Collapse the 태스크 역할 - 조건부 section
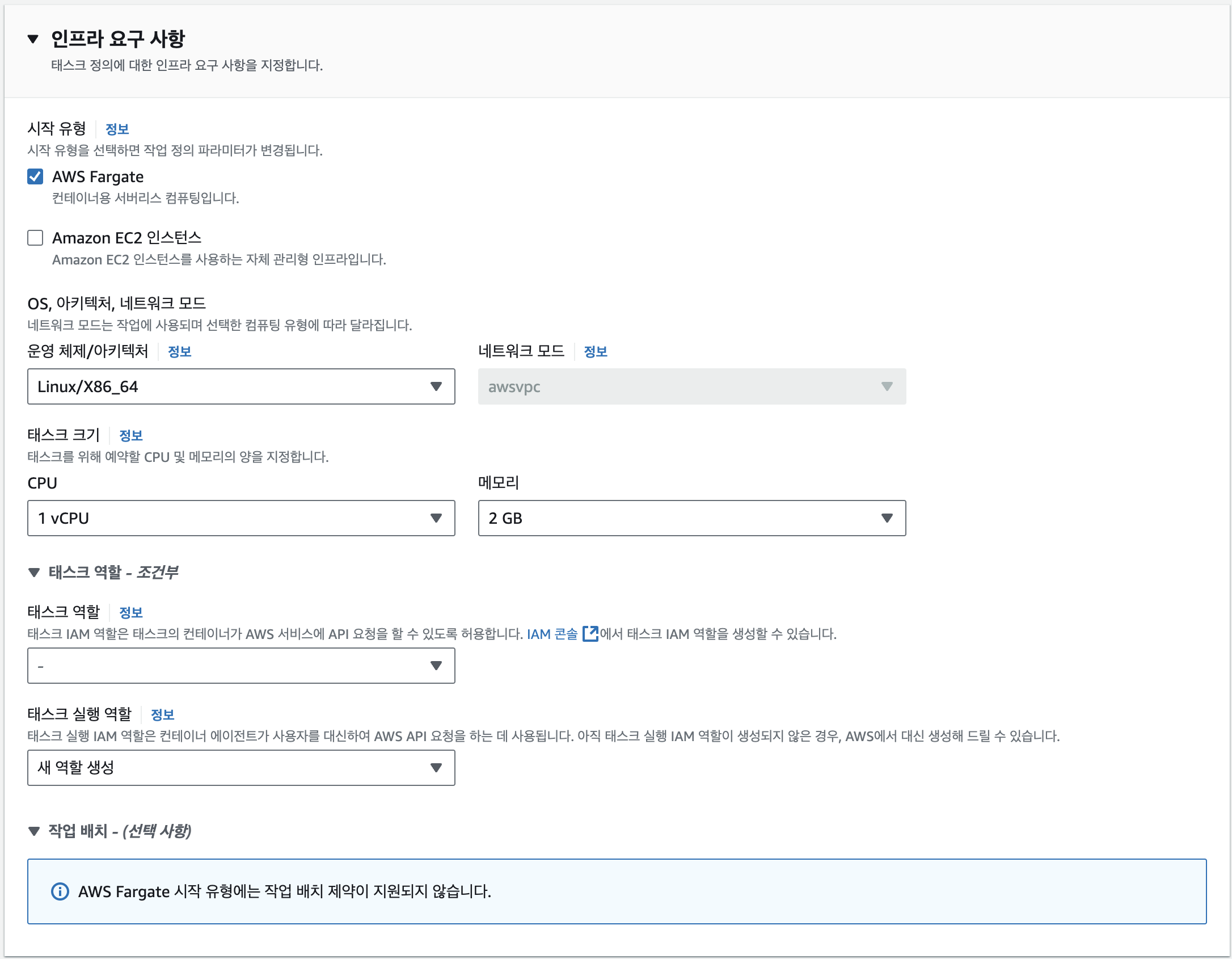 (x=34, y=573)
